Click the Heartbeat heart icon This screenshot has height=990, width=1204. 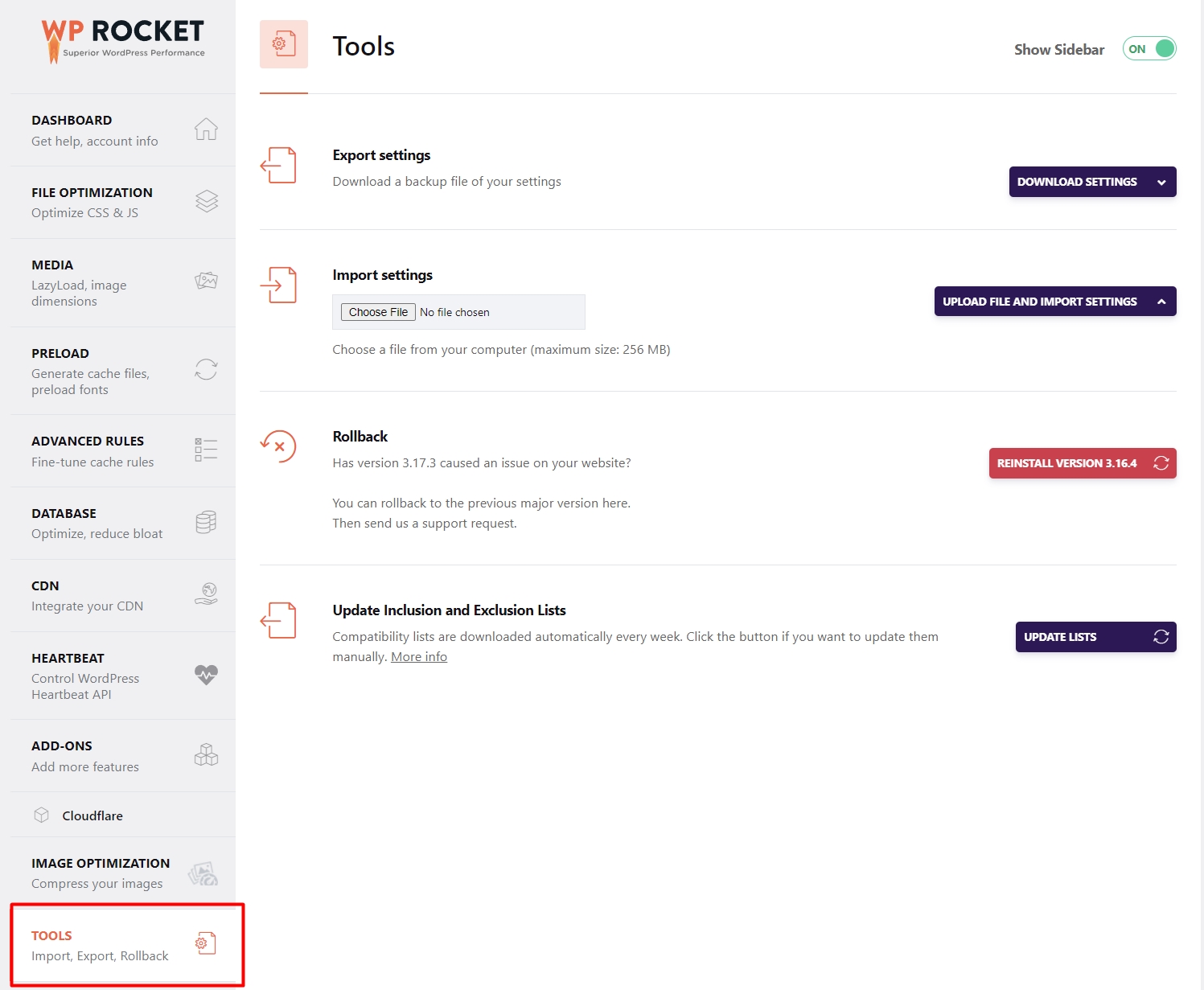(206, 675)
